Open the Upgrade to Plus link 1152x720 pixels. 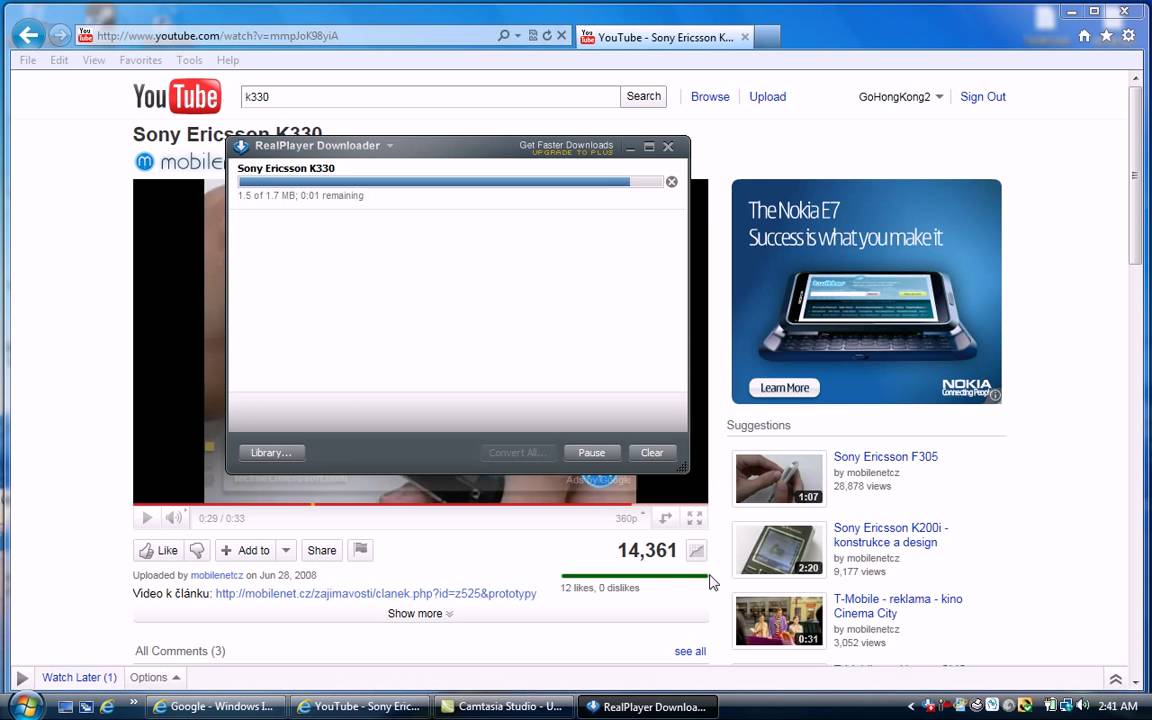tap(572, 153)
